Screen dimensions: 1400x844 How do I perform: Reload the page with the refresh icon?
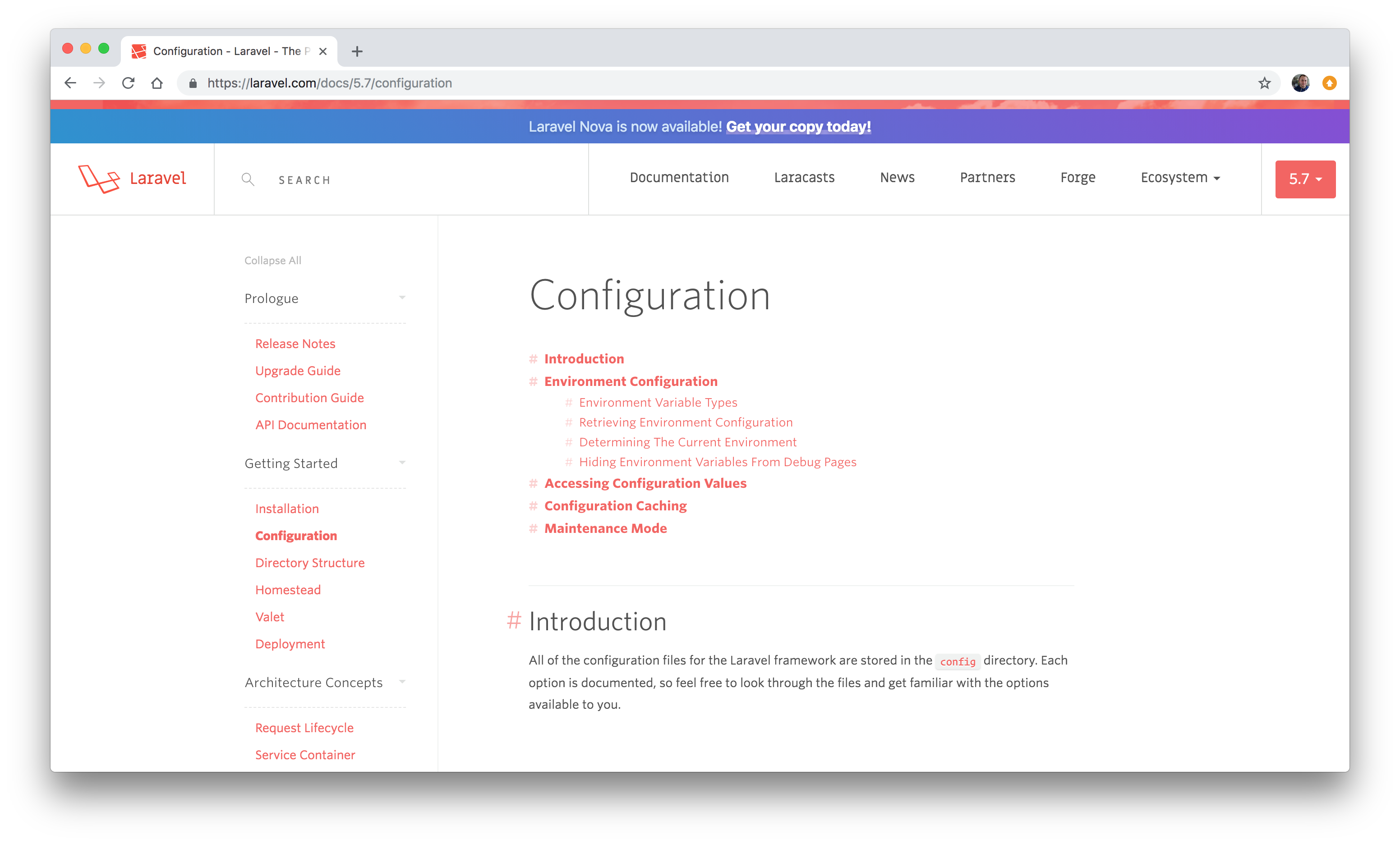tap(129, 83)
